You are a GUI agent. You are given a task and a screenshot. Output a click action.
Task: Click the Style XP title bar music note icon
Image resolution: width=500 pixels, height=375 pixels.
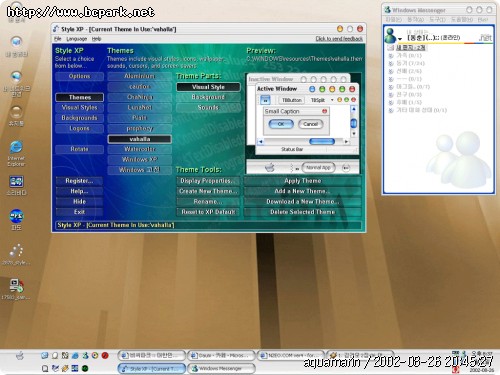click(x=56, y=29)
